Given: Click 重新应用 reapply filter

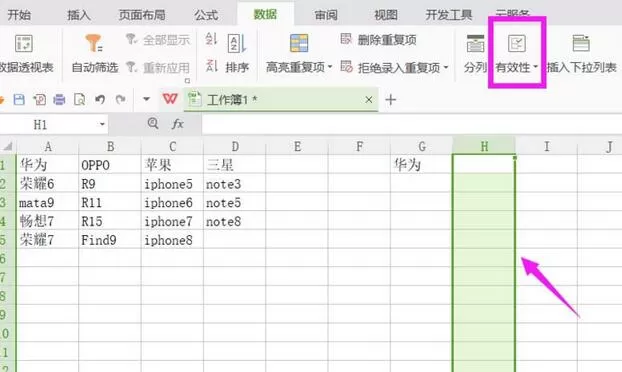Looking at the screenshot, I should pyautogui.click(x=158, y=67).
